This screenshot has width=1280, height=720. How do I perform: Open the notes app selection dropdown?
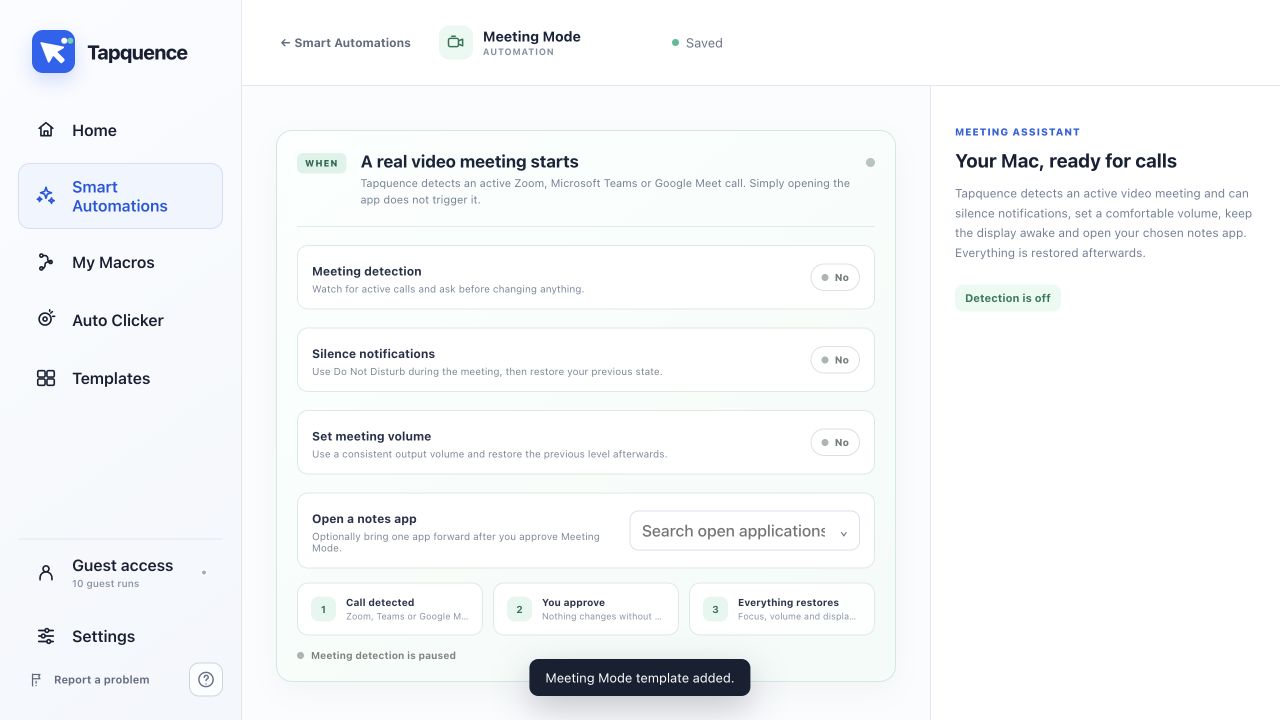744,531
